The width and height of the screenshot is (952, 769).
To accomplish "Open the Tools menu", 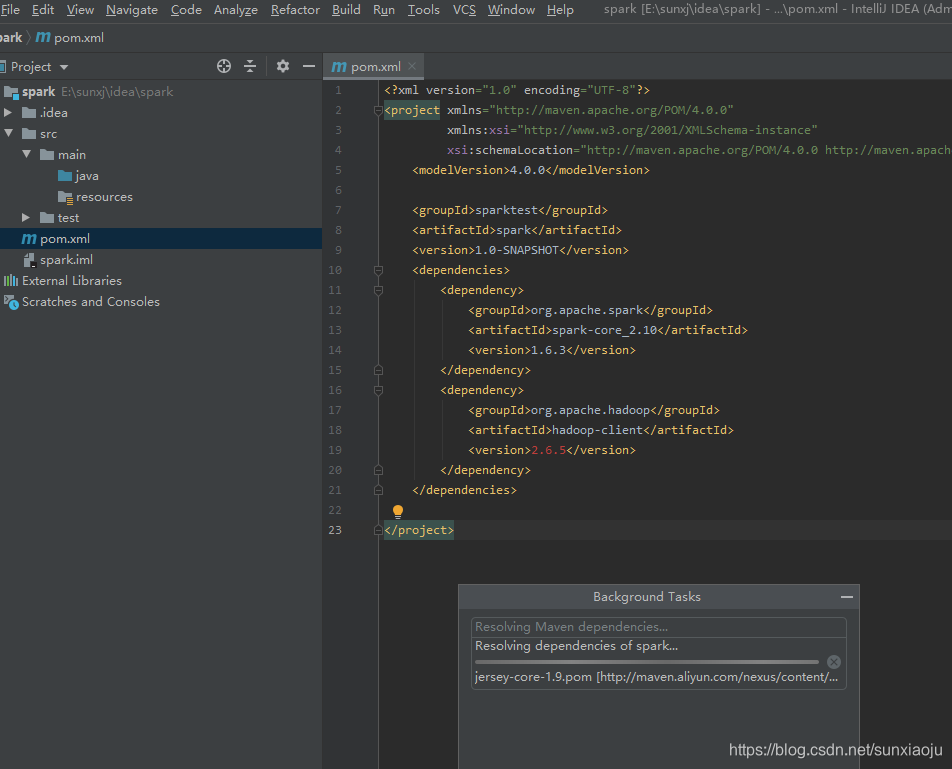I will point(423,10).
